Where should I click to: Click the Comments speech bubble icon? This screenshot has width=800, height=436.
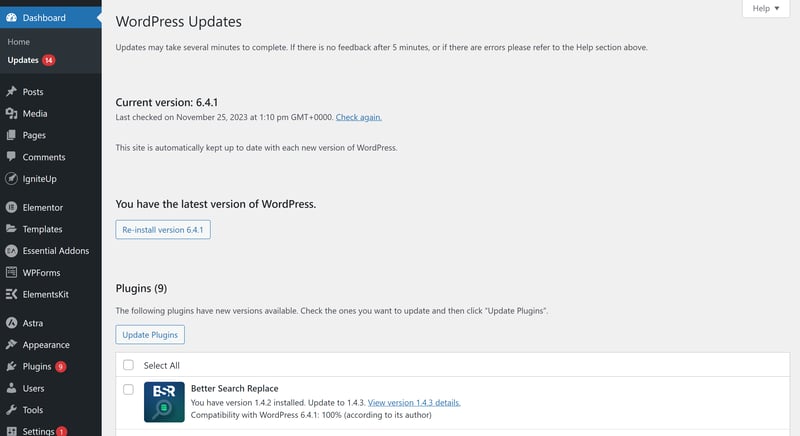[x=11, y=157]
